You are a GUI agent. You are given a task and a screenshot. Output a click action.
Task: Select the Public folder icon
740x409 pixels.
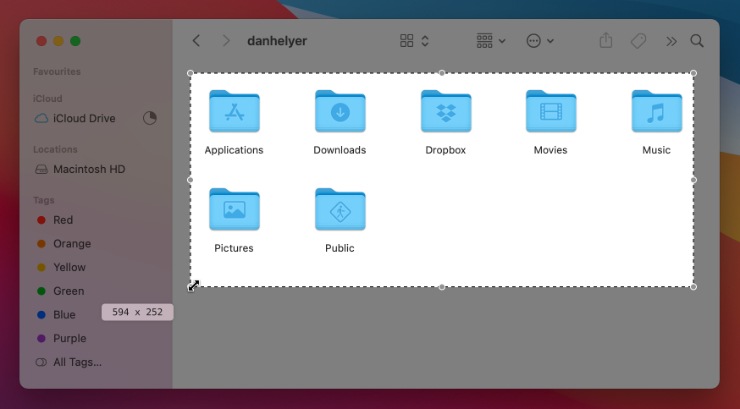(x=340, y=209)
